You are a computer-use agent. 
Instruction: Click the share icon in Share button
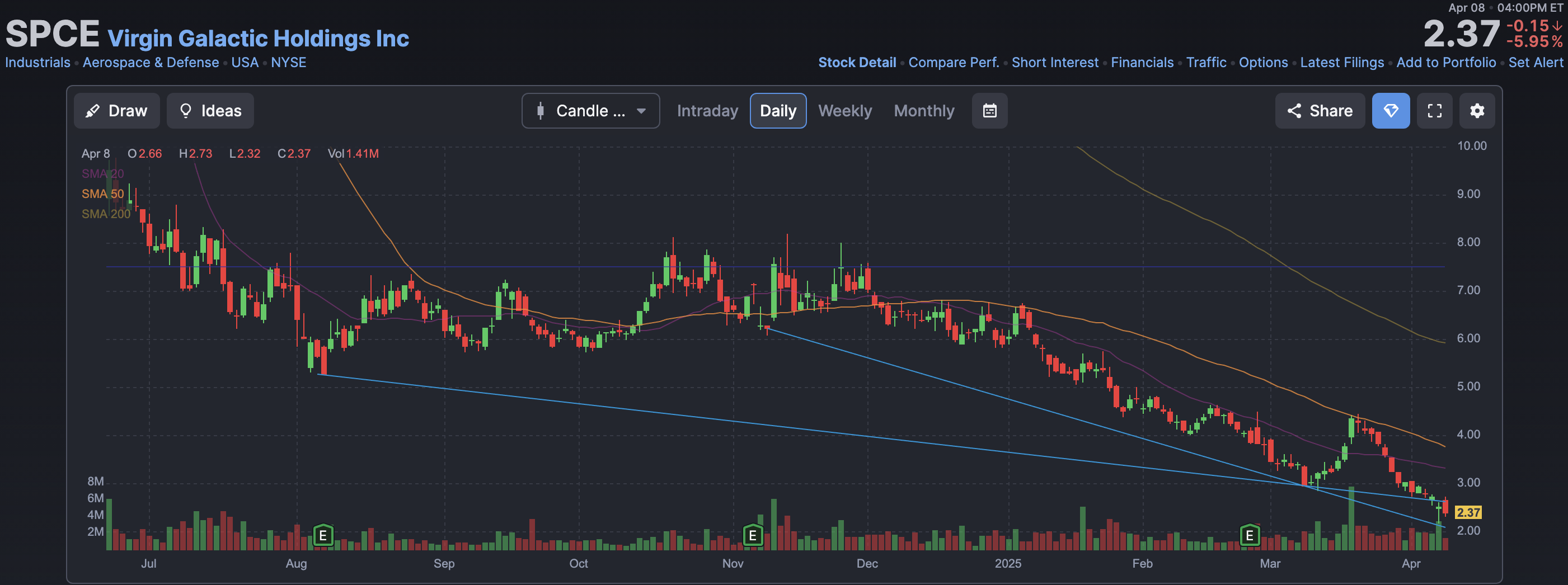tap(1294, 111)
